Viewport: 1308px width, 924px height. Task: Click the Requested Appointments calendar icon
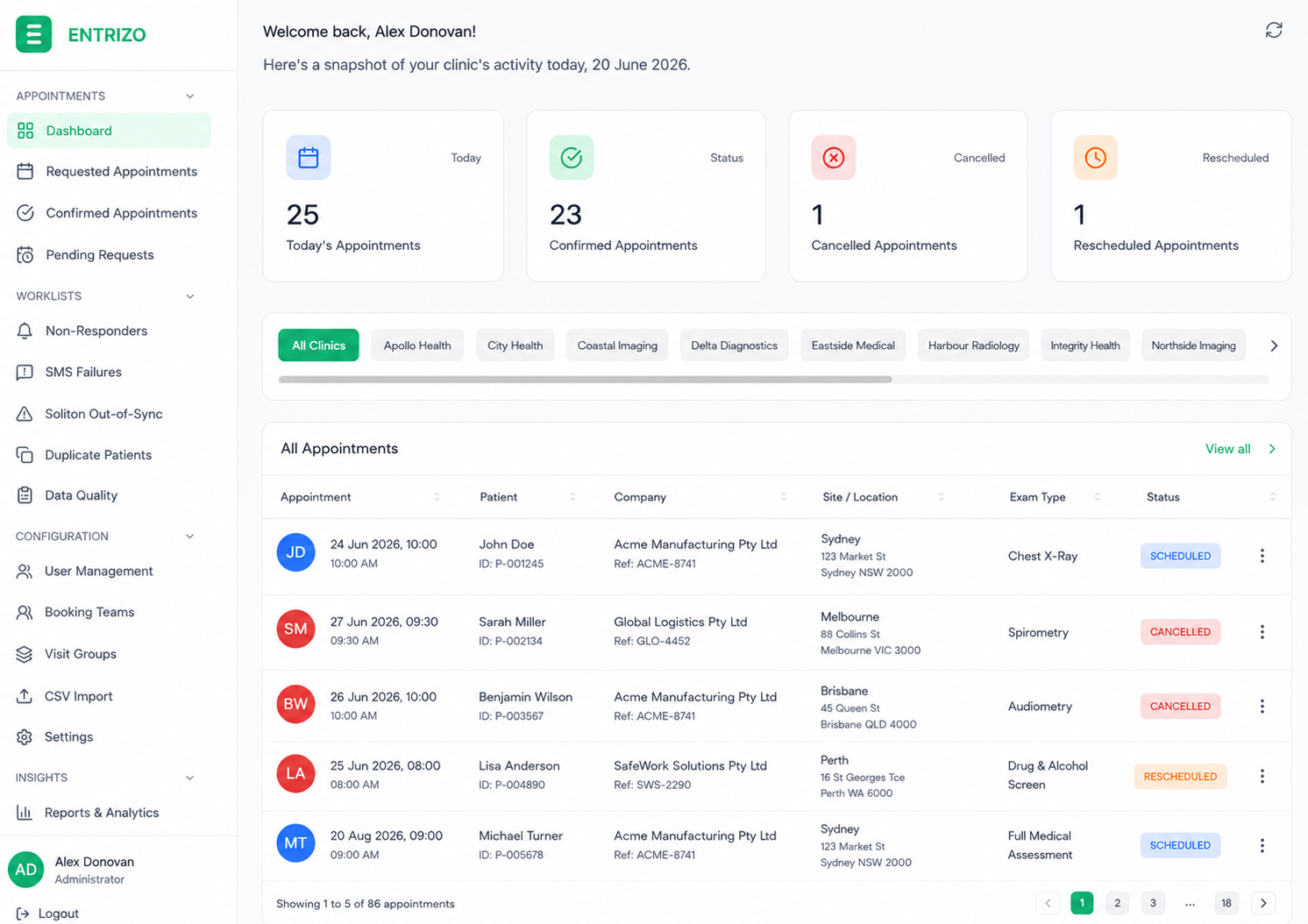(25, 171)
